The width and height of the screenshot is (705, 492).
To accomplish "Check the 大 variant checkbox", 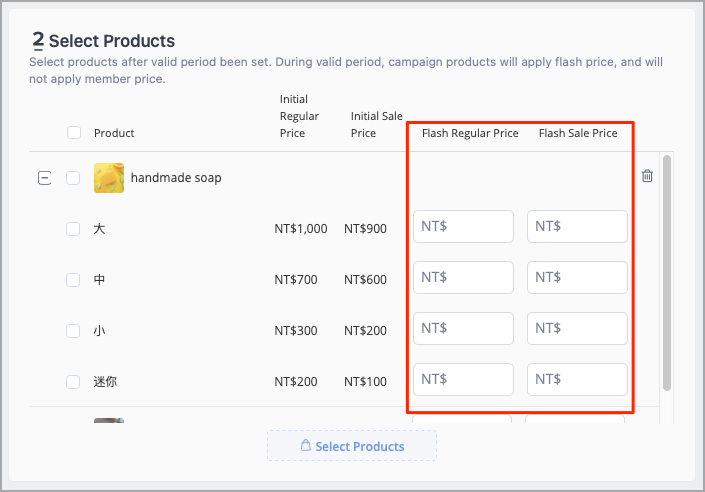I will pyautogui.click(x=73, y=229).
